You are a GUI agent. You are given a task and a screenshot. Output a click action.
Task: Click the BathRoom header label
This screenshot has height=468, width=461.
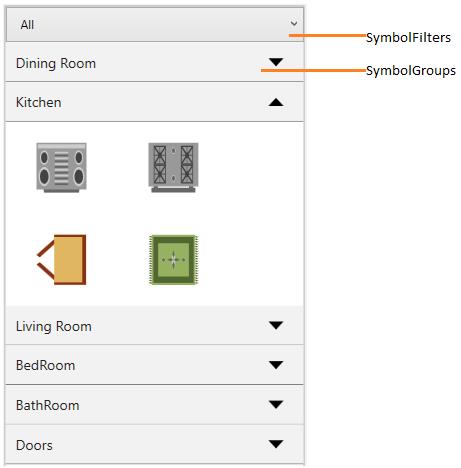coord(48,405)
